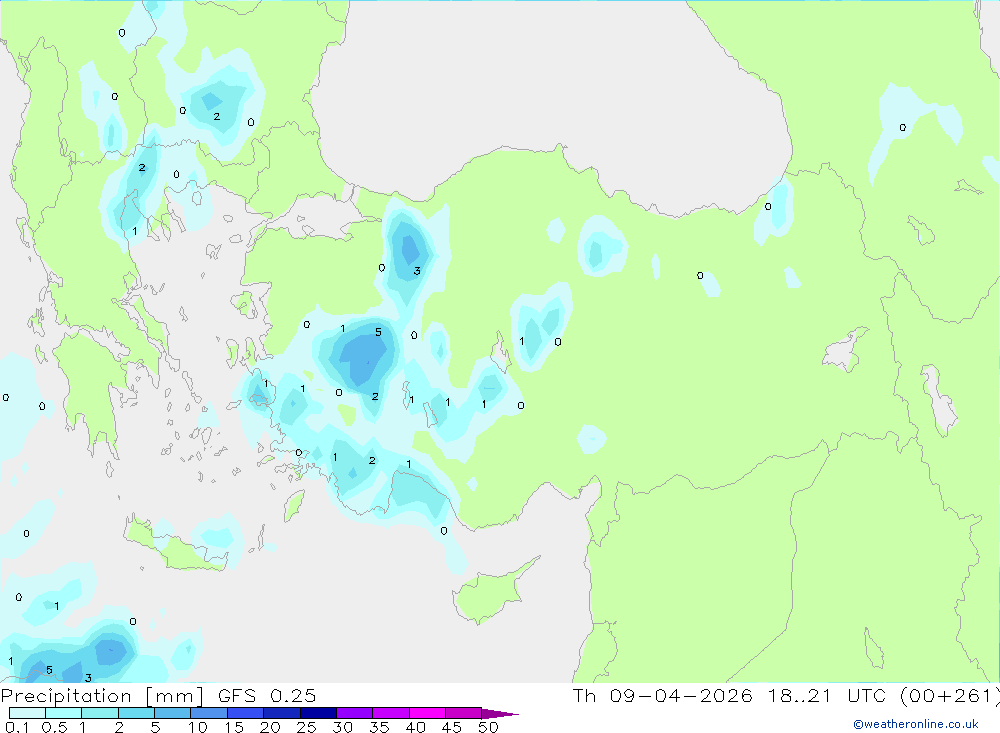This screenshot has height=733, width=1000.
Task: Select the 35–40 mm legend swatch
Action: pyautogui.click(x=391, y=713)
